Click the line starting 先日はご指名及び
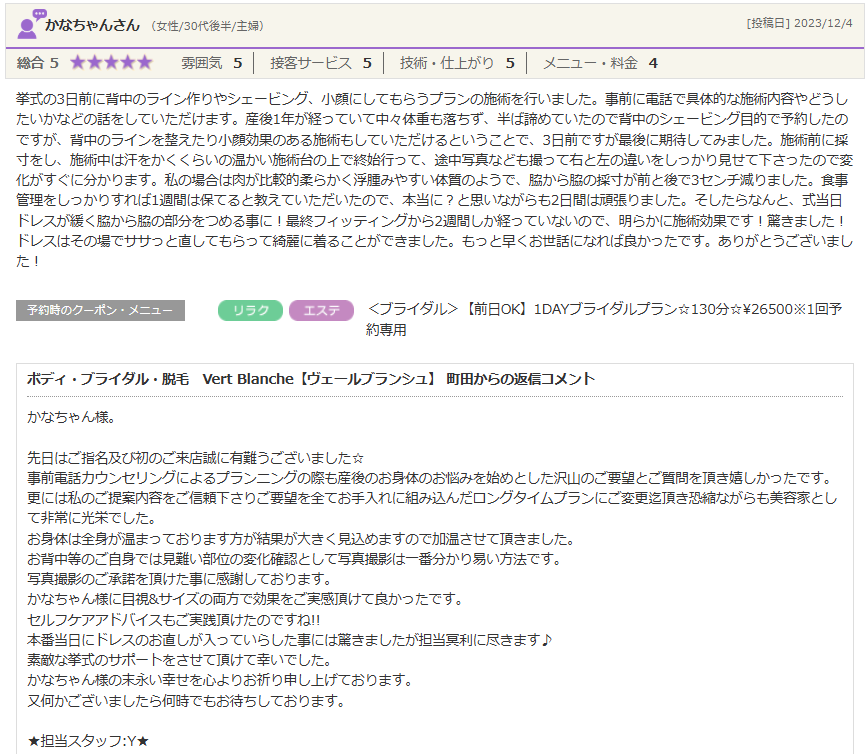 click(195, 458)
